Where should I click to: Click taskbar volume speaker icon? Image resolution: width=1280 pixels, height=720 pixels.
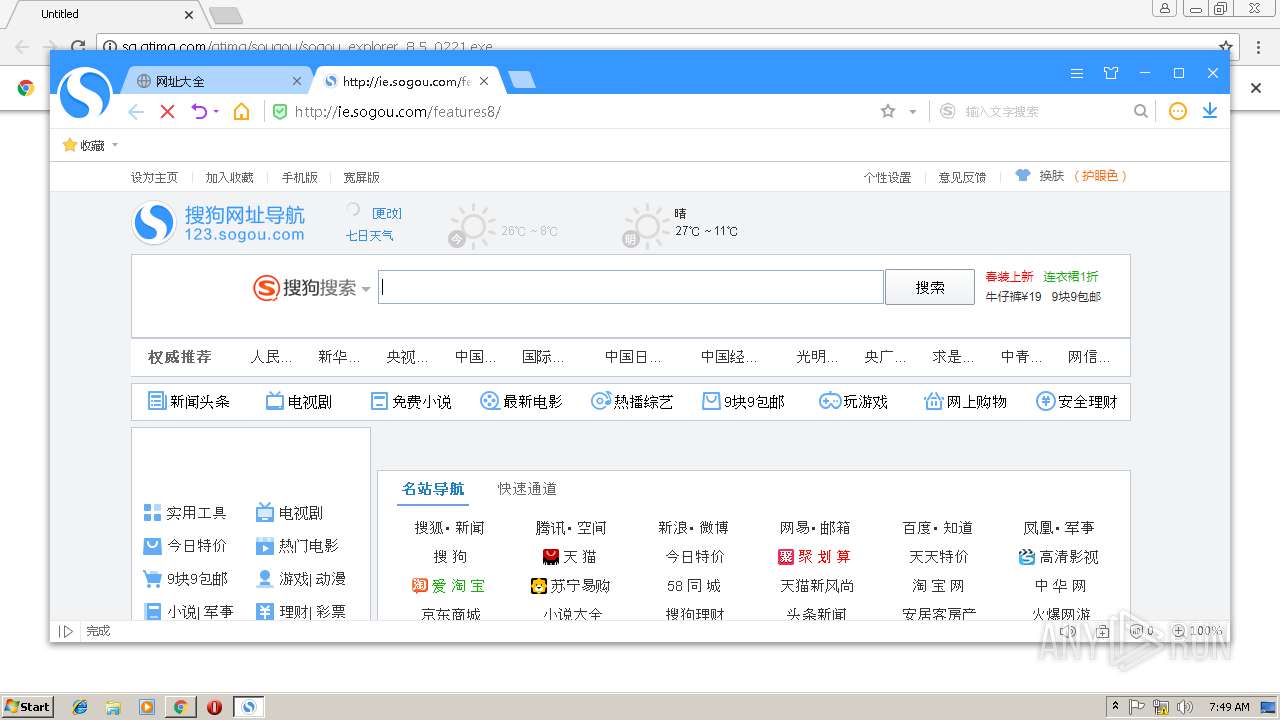1186,707
